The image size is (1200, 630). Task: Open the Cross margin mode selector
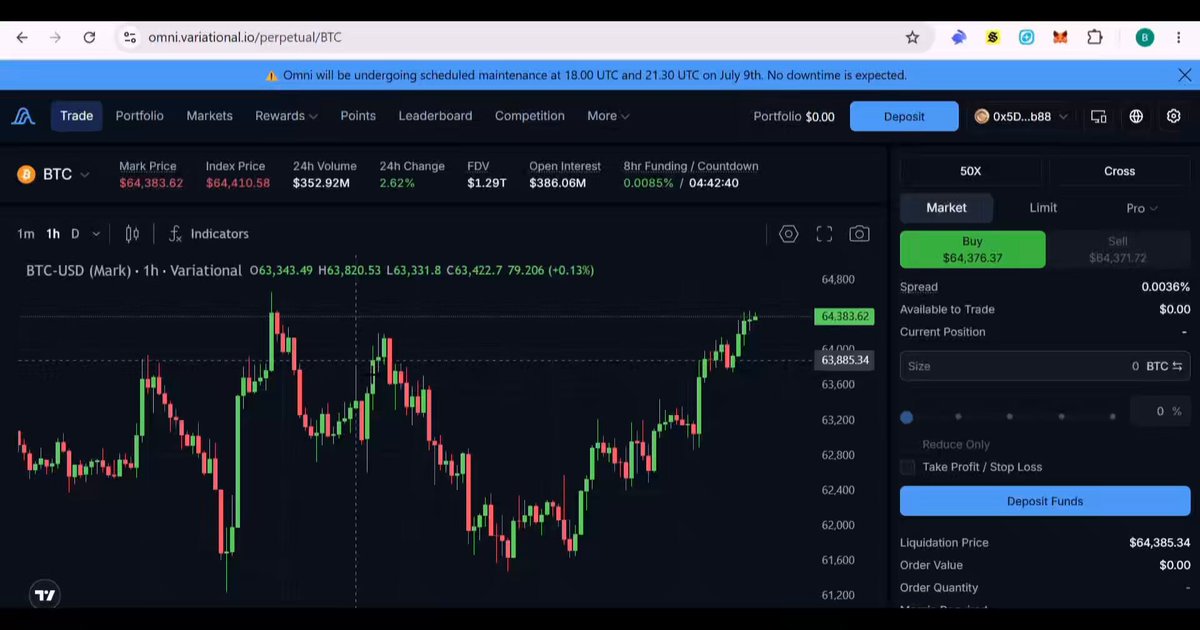click(x=1119, y=171)
